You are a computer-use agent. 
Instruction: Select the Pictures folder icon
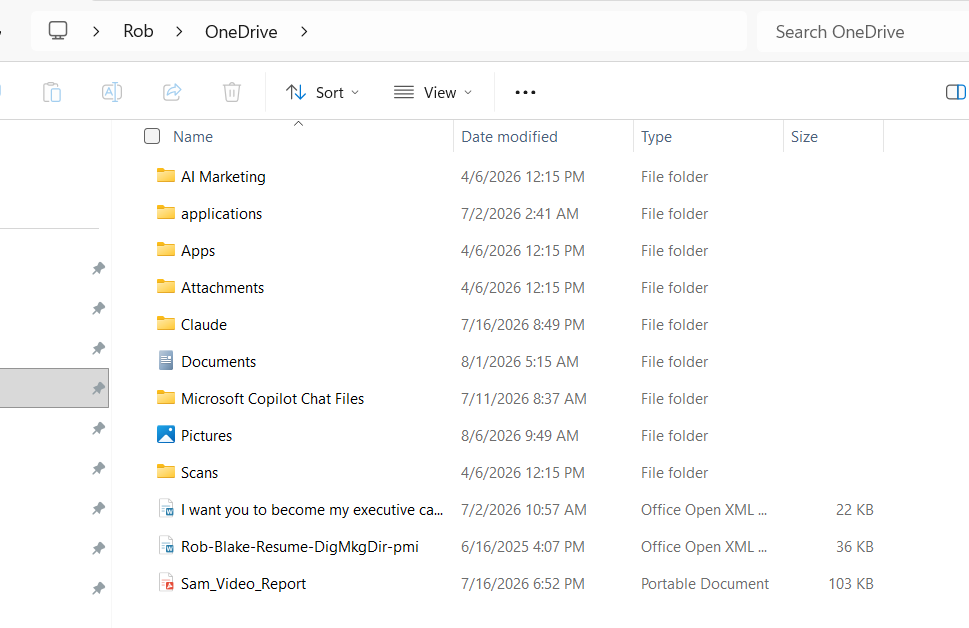click(x=166, y=435)
